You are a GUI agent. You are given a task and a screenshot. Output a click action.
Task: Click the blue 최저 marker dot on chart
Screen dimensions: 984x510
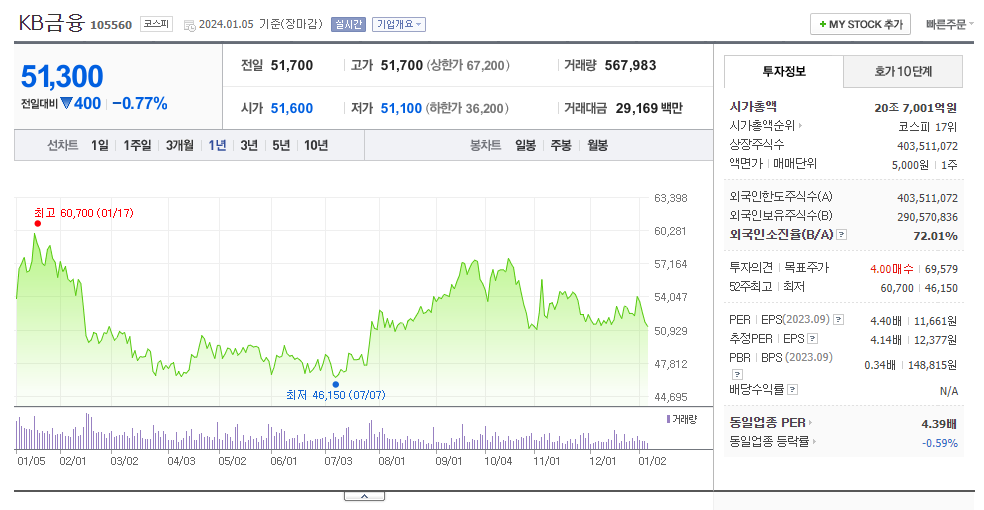click(x=336, y=385)
